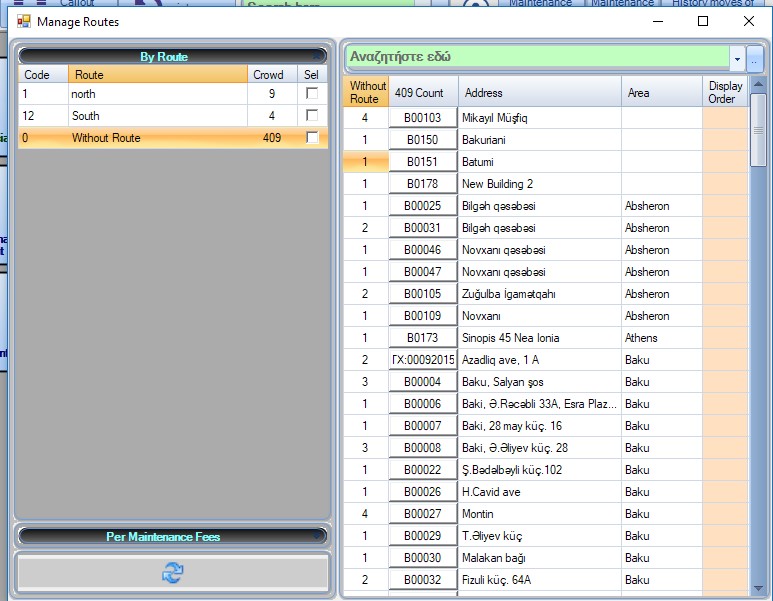The height and width of the screenshot is (601, 773).
Task: Click the B00103 code button
Action: 423,118
